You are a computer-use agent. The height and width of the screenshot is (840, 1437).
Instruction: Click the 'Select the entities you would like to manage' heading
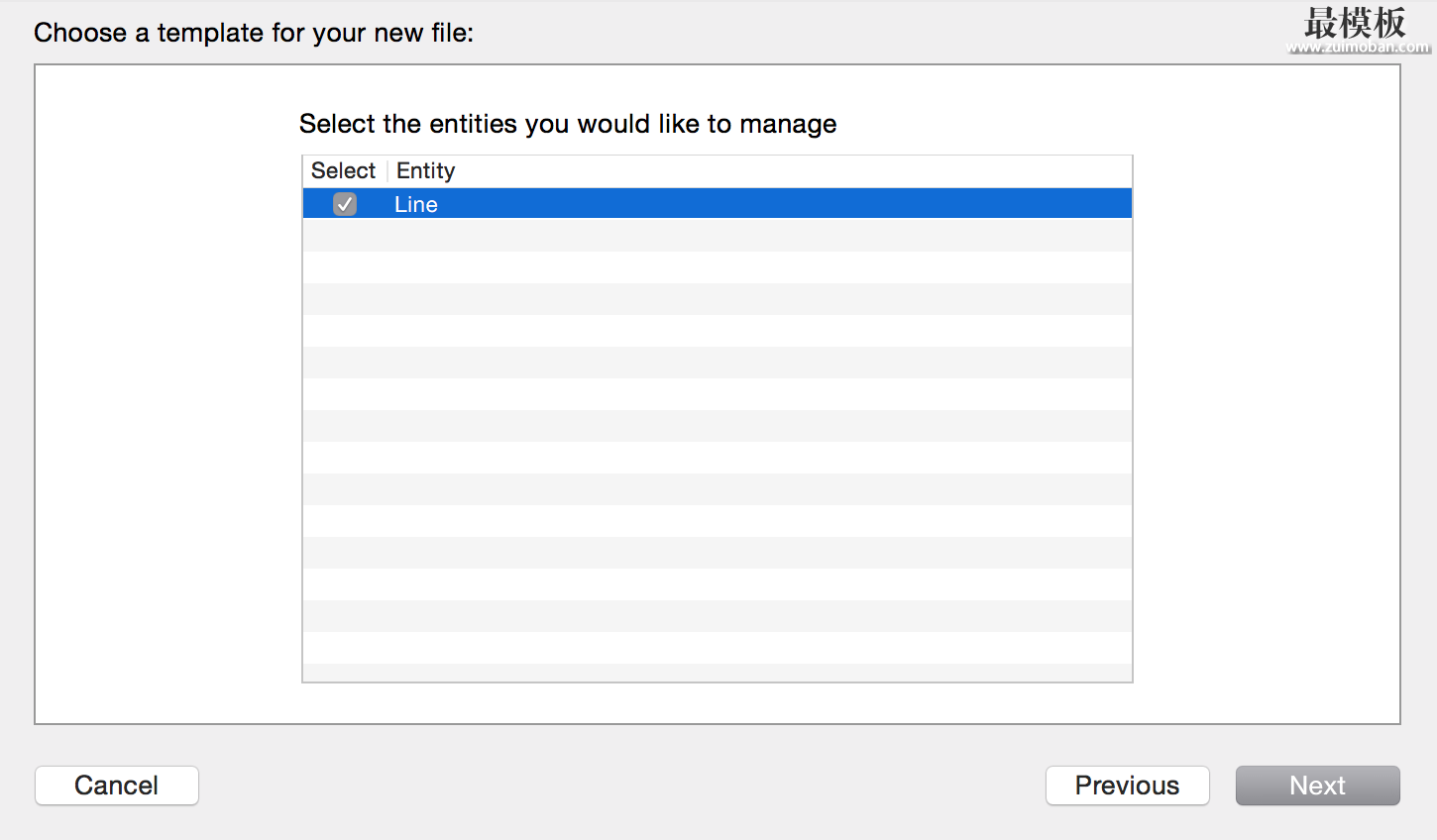tap(568, 124)
